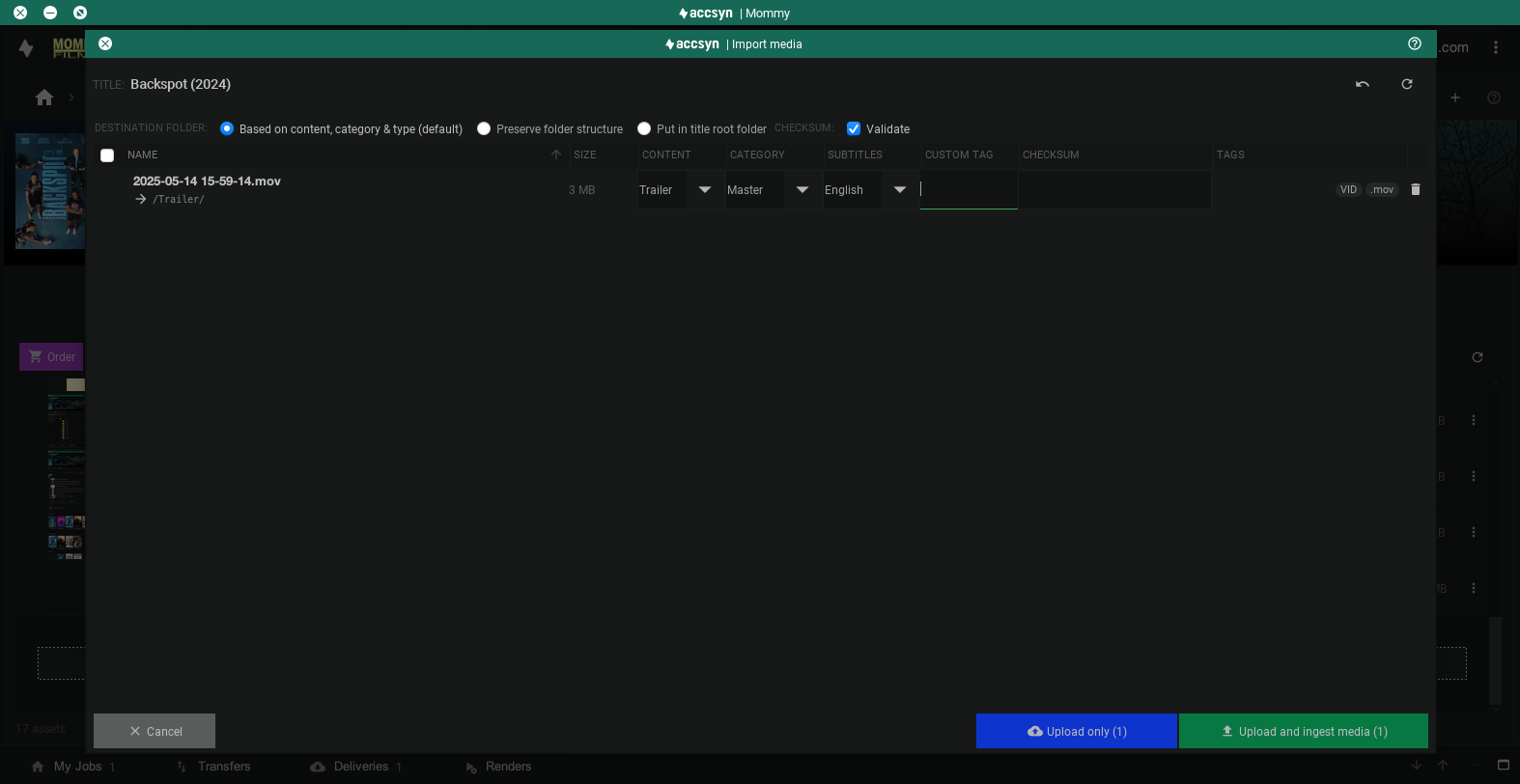Click the sort arrow in Name column

556,154
